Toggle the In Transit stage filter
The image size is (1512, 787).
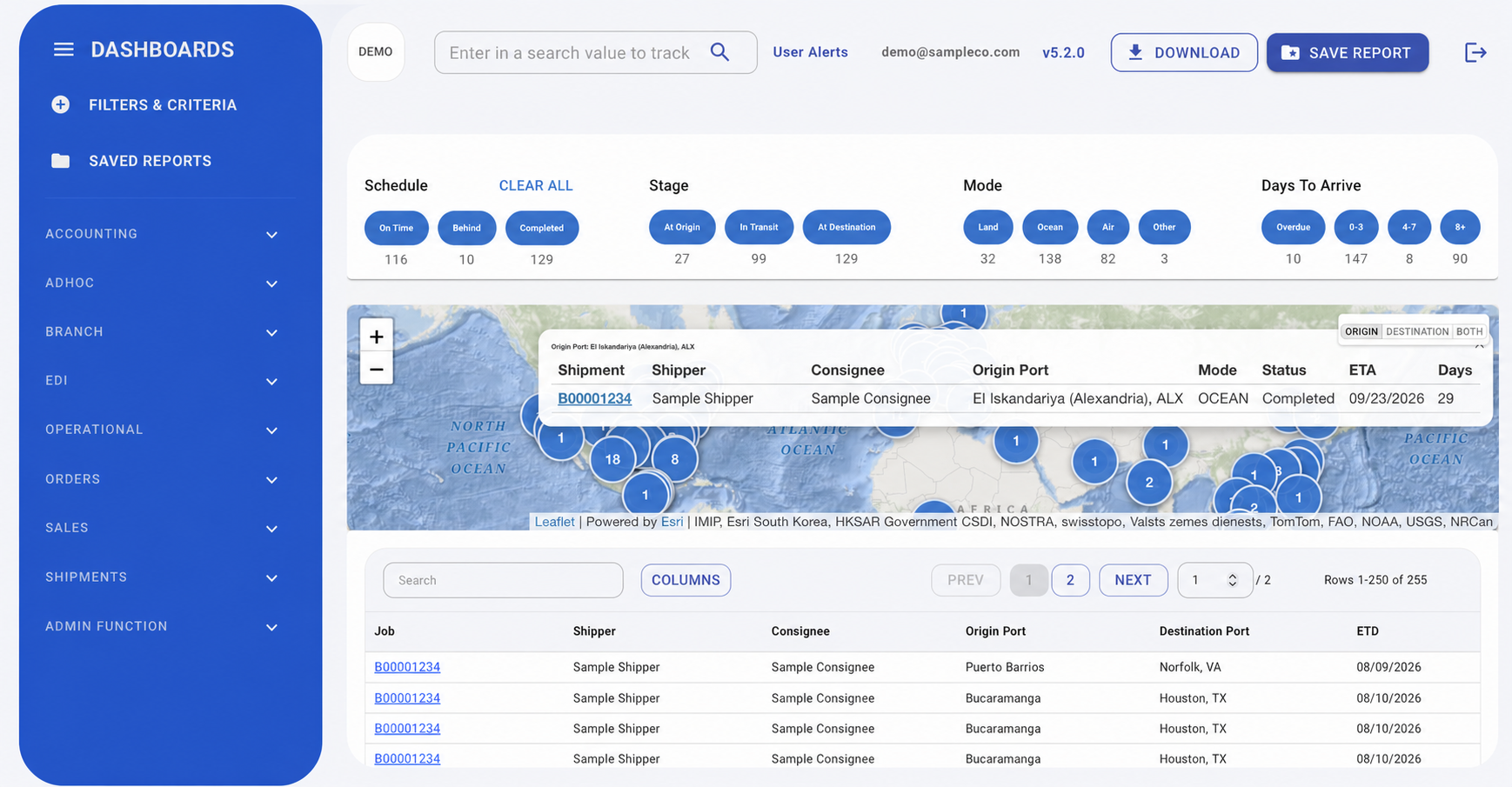coord(759,227)
